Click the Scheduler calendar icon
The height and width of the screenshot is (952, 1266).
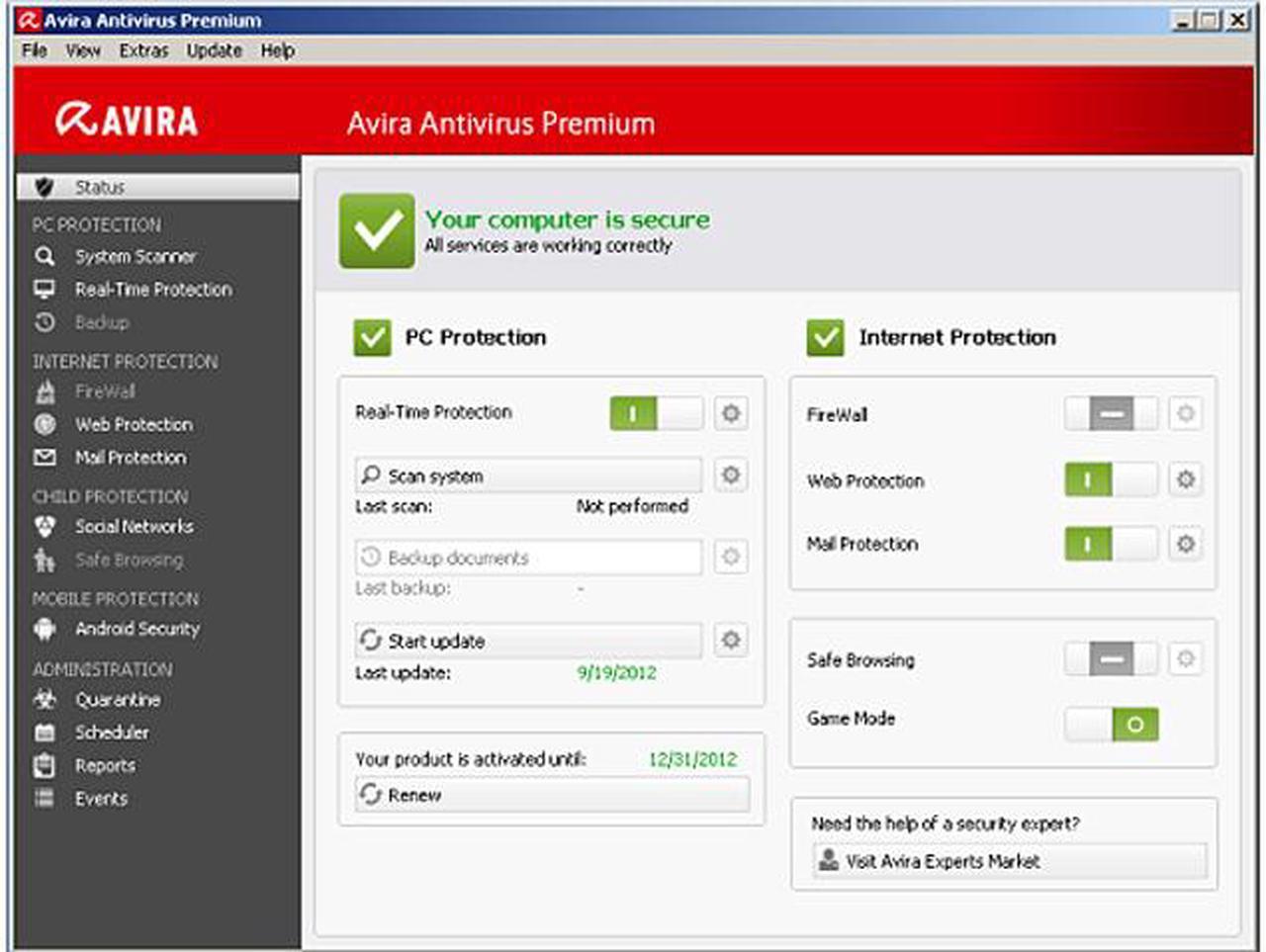[x=45, y=732]
